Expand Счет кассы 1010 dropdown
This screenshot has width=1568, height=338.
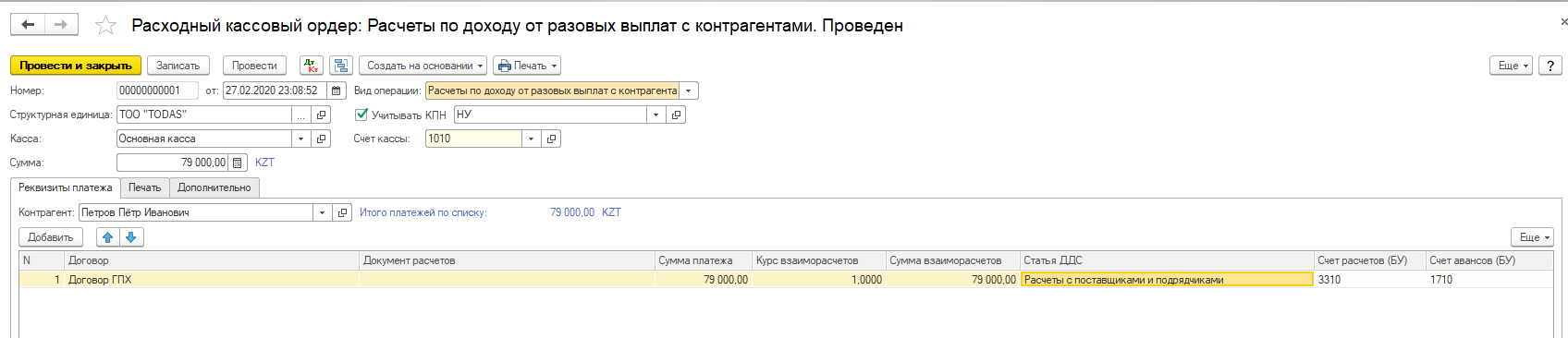point(531,139)
